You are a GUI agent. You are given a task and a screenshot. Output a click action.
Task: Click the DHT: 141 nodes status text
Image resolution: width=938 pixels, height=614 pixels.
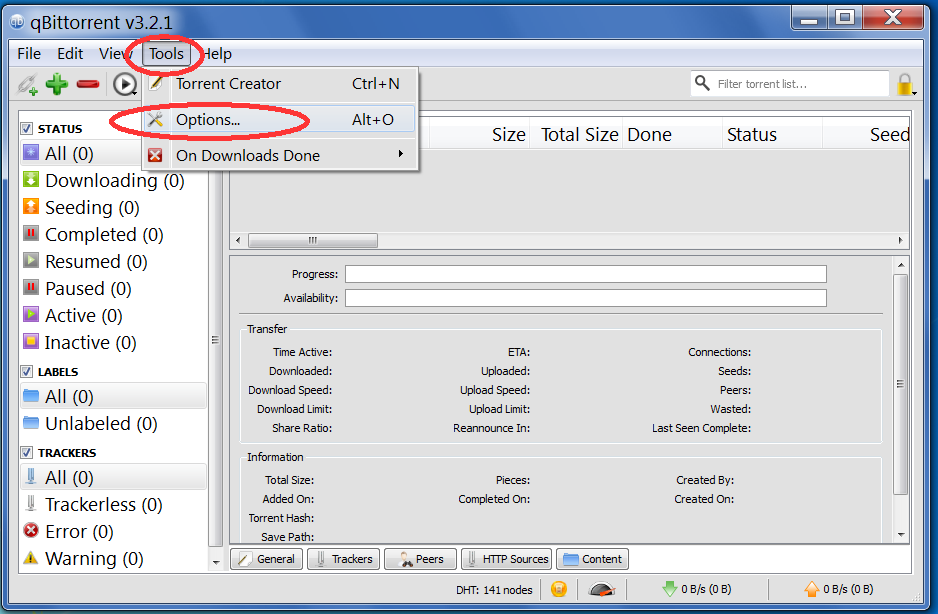tap(494, 590)
